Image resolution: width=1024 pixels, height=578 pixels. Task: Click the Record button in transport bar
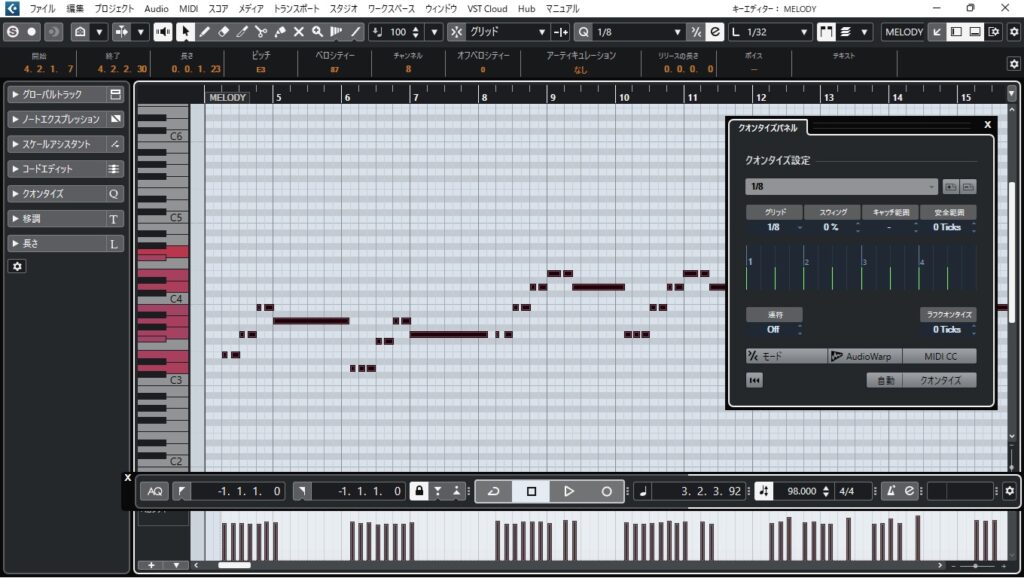click(x=606, y=491)
